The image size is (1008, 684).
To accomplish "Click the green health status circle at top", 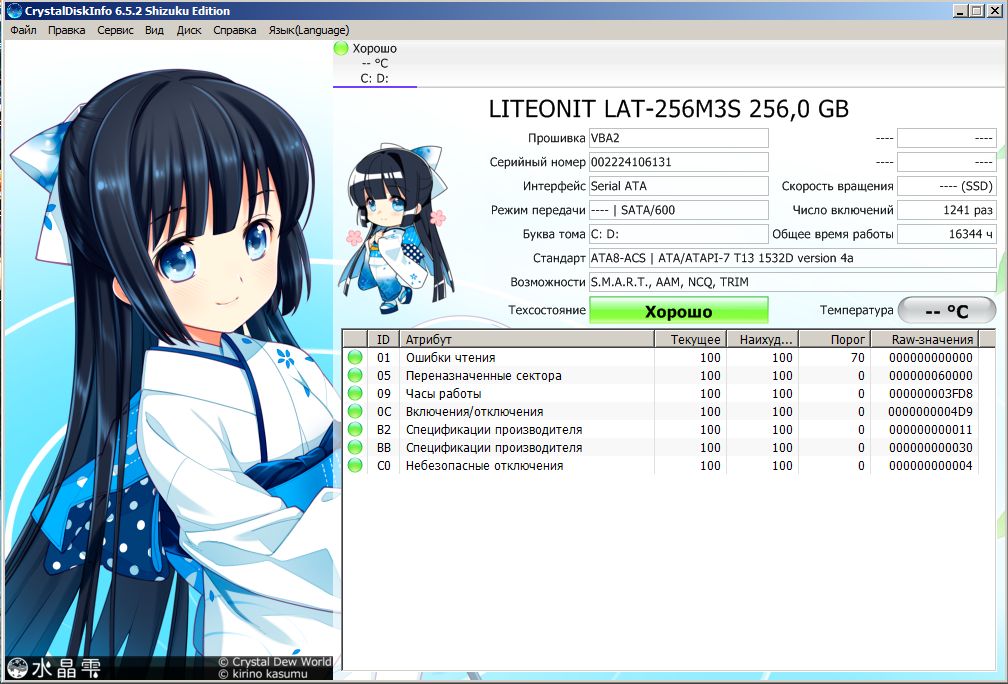I will (x=341, y=48).
